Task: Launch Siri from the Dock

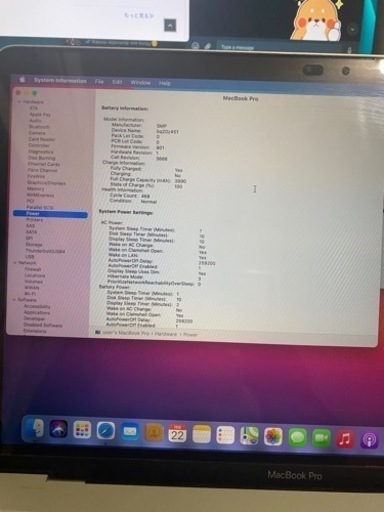Action: (59, 429)
